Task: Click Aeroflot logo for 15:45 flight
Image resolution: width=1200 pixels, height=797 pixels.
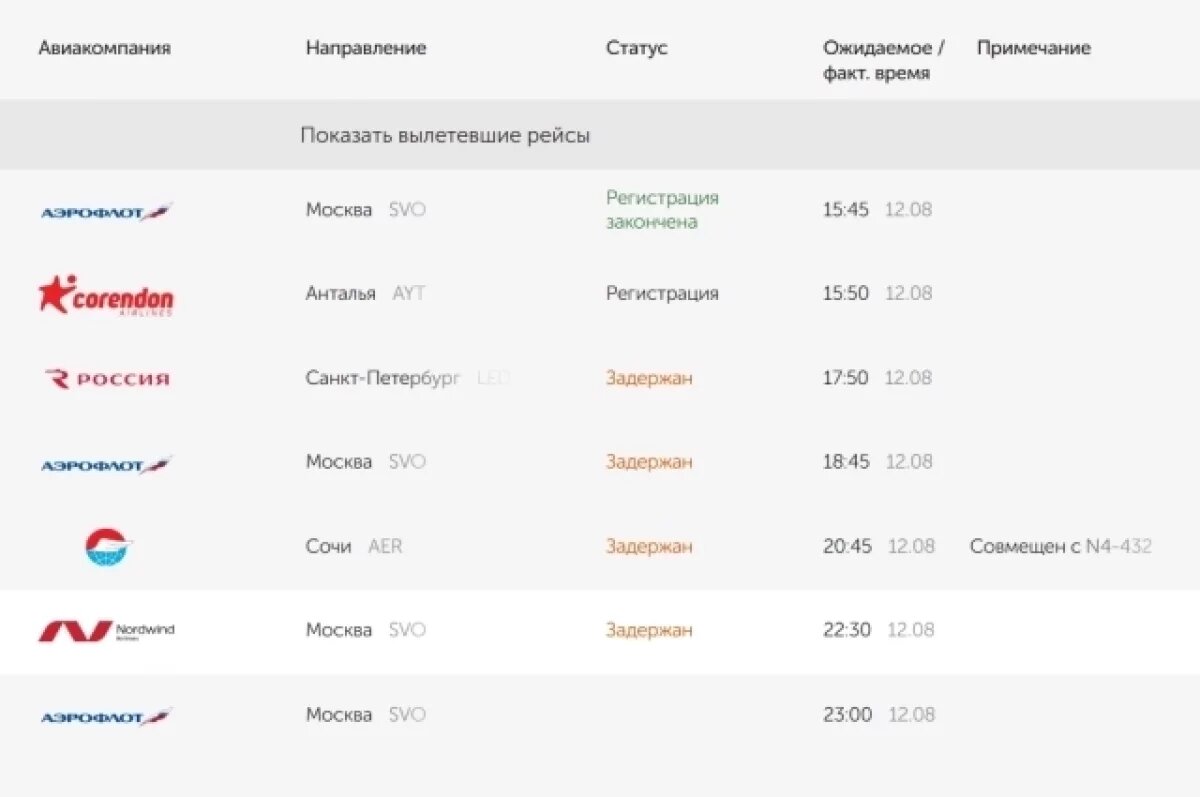Action: coord(106,211)
